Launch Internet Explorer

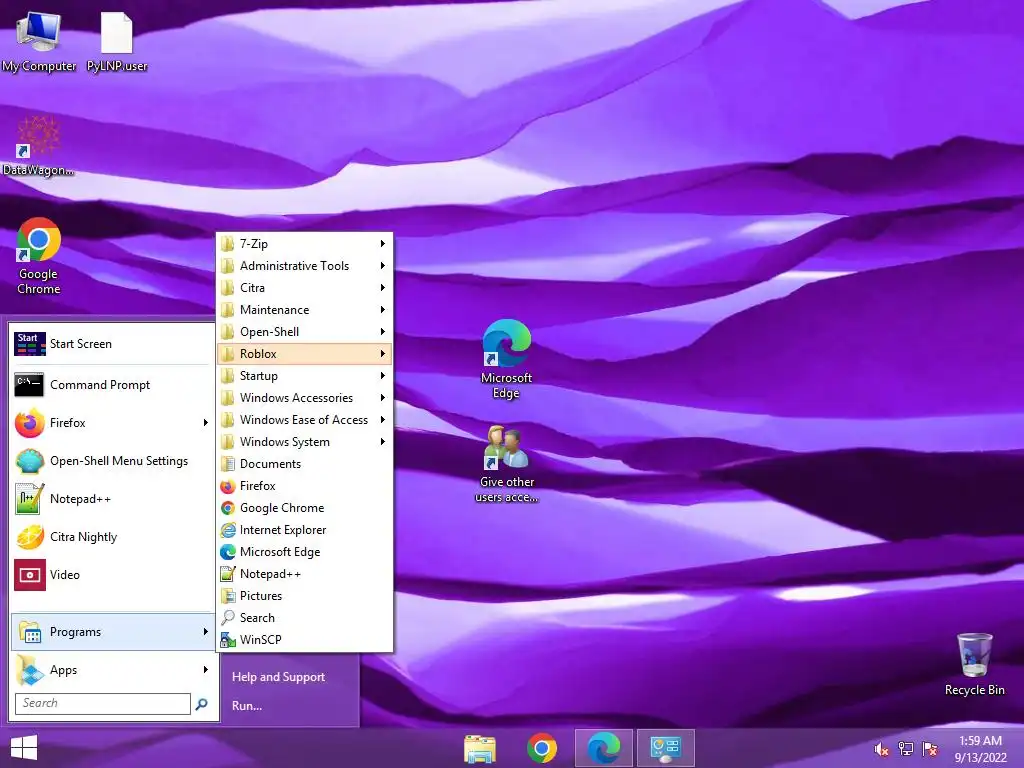pyautogui.click(x=305, y=530)
